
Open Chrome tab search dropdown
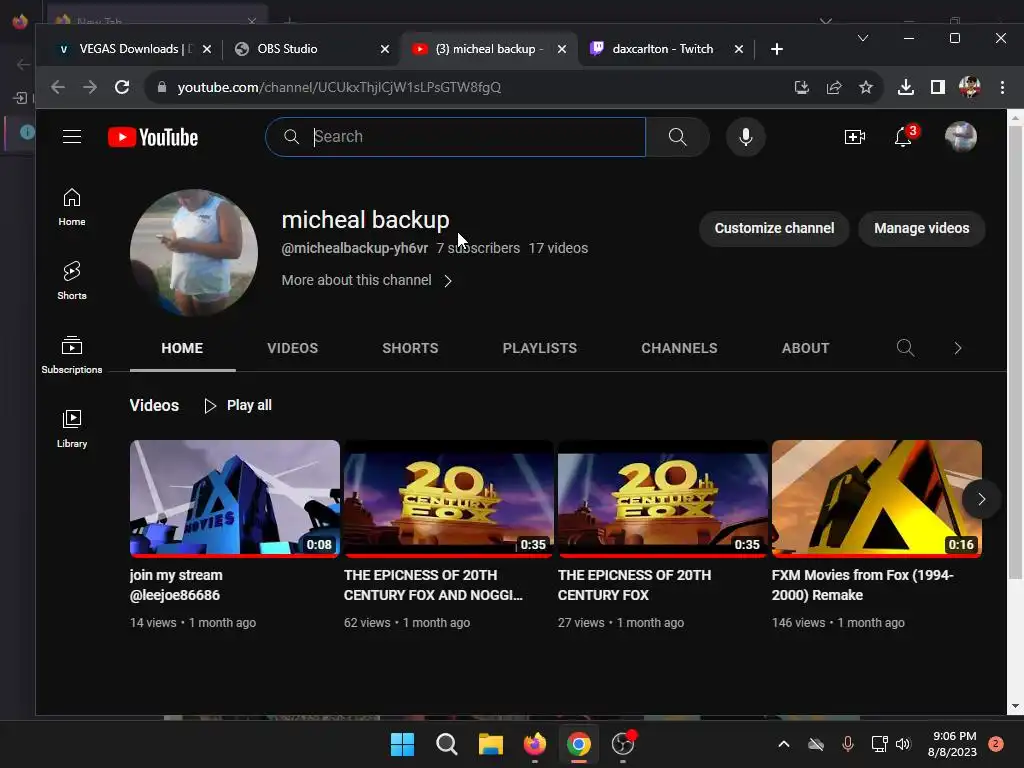pyautogui.click(x=863, y=38)
